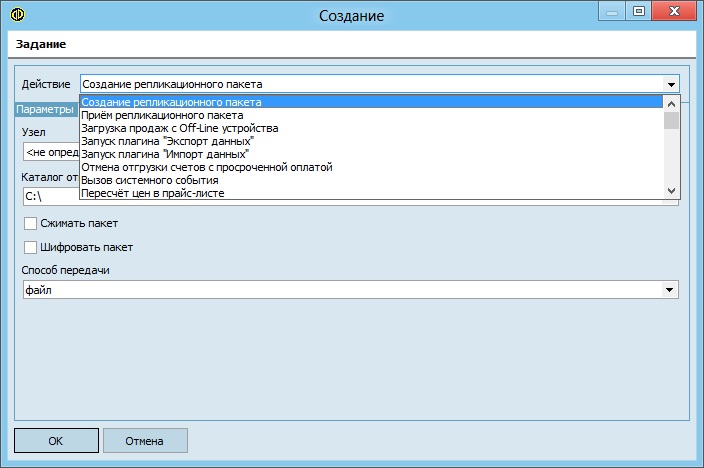
Task: Enable the Шифровать пакет checkbox
Action: [30, 247]
